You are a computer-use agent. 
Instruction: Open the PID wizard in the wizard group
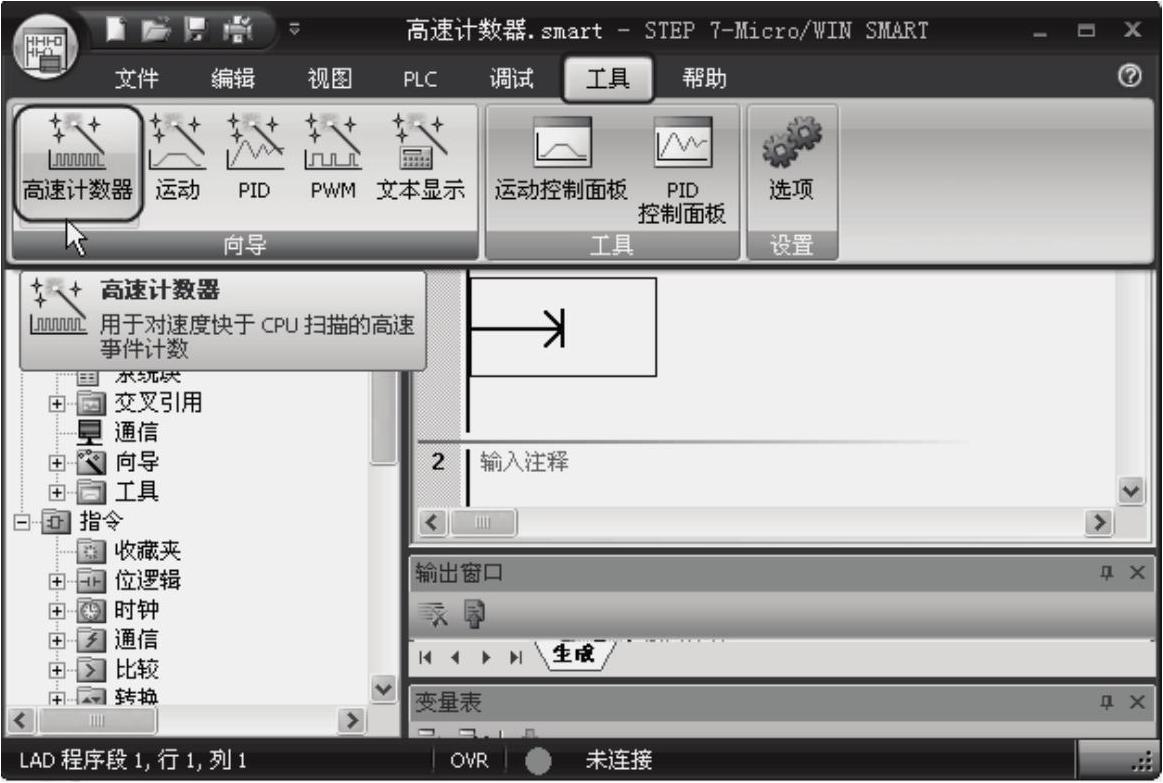[x=254, y=157]
